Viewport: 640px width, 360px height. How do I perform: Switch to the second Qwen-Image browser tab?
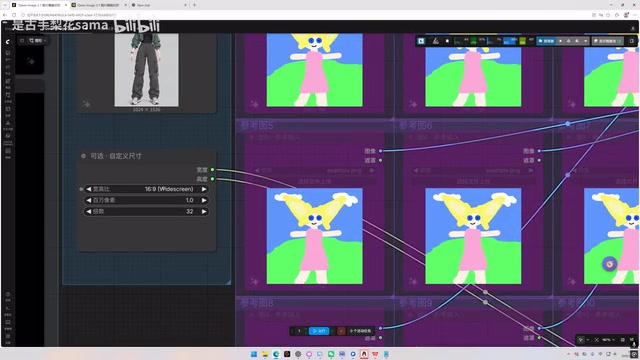click(98, 5)
